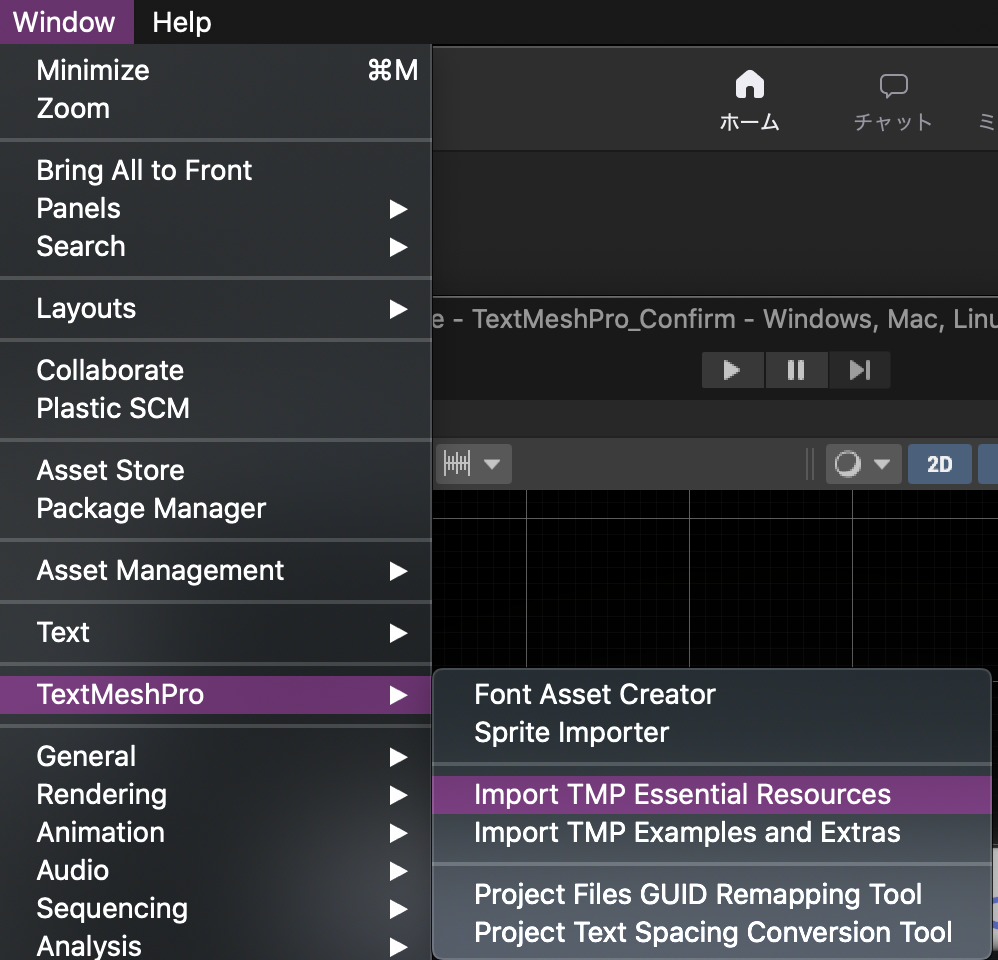Click the home icon tab
Screen dimensions: 998x960
[749, 100]
